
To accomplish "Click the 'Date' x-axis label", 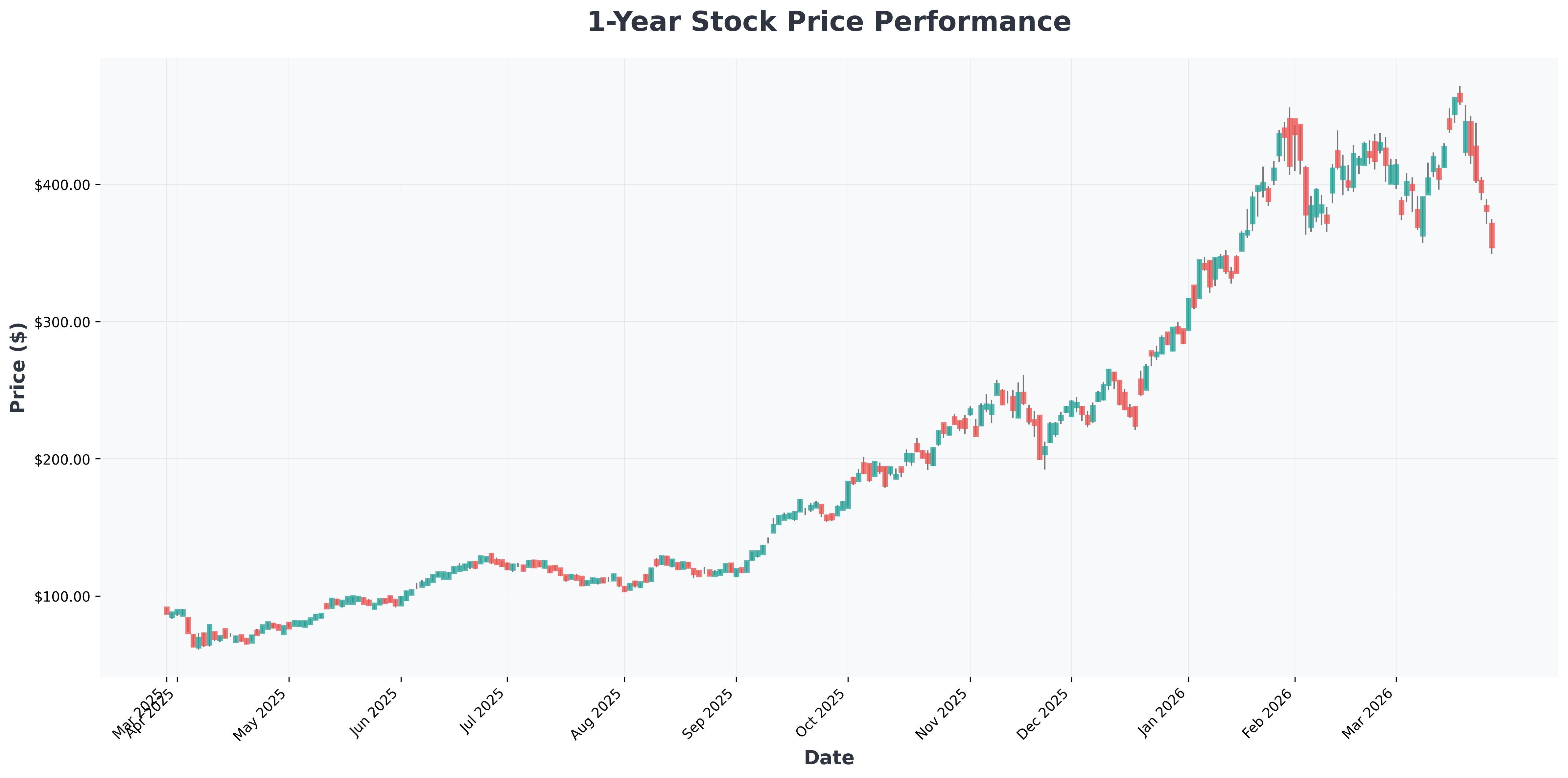I will coord(829,758).
